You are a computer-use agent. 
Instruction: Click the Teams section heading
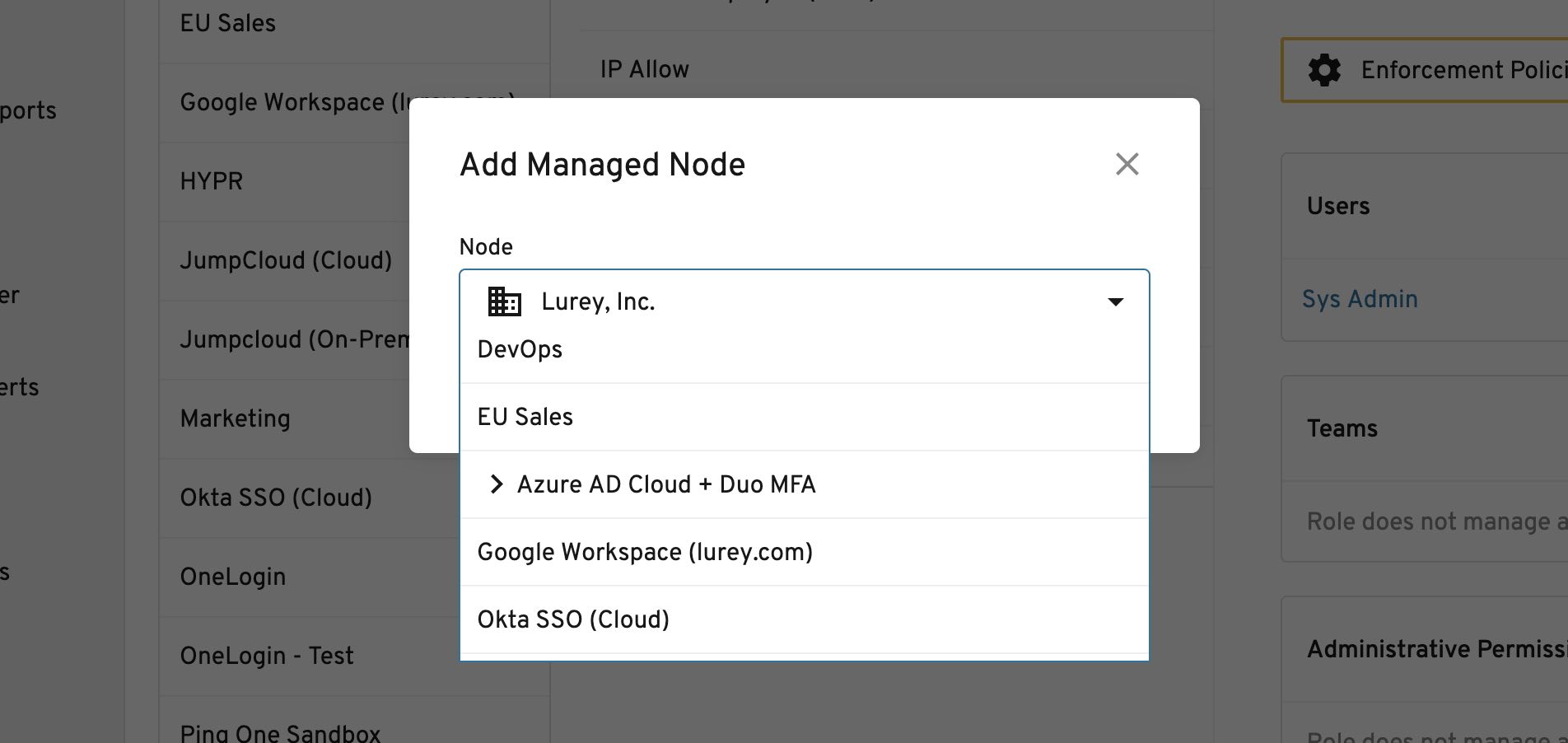(1342, 428)
